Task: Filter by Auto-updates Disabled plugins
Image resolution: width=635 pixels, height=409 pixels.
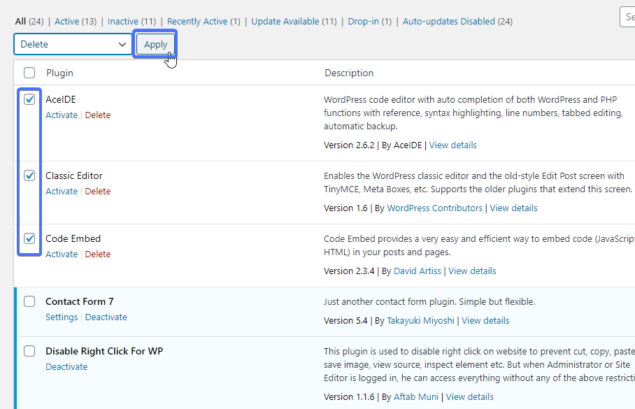Action: [x=449, y=21]
